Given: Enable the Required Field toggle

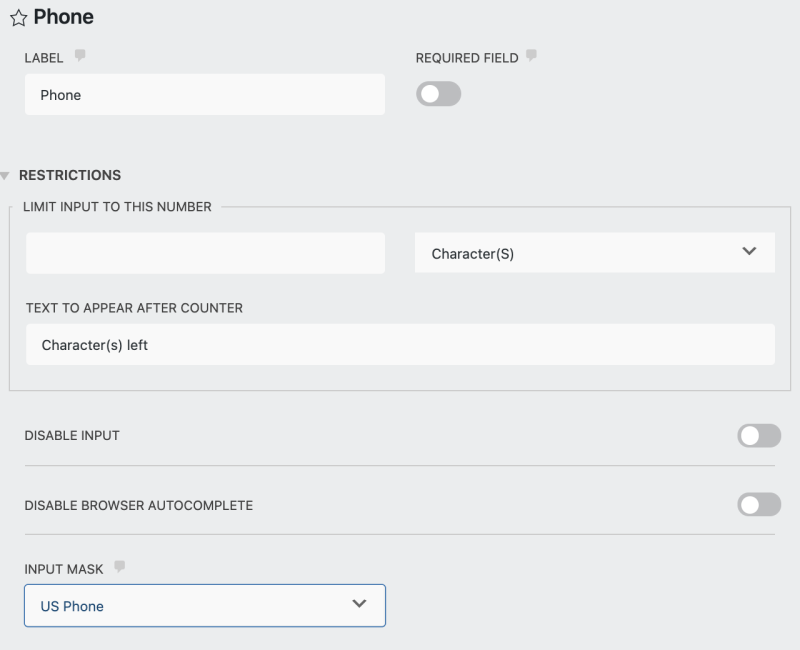Looking at the screenshot, I should click(x=438, y=94).
